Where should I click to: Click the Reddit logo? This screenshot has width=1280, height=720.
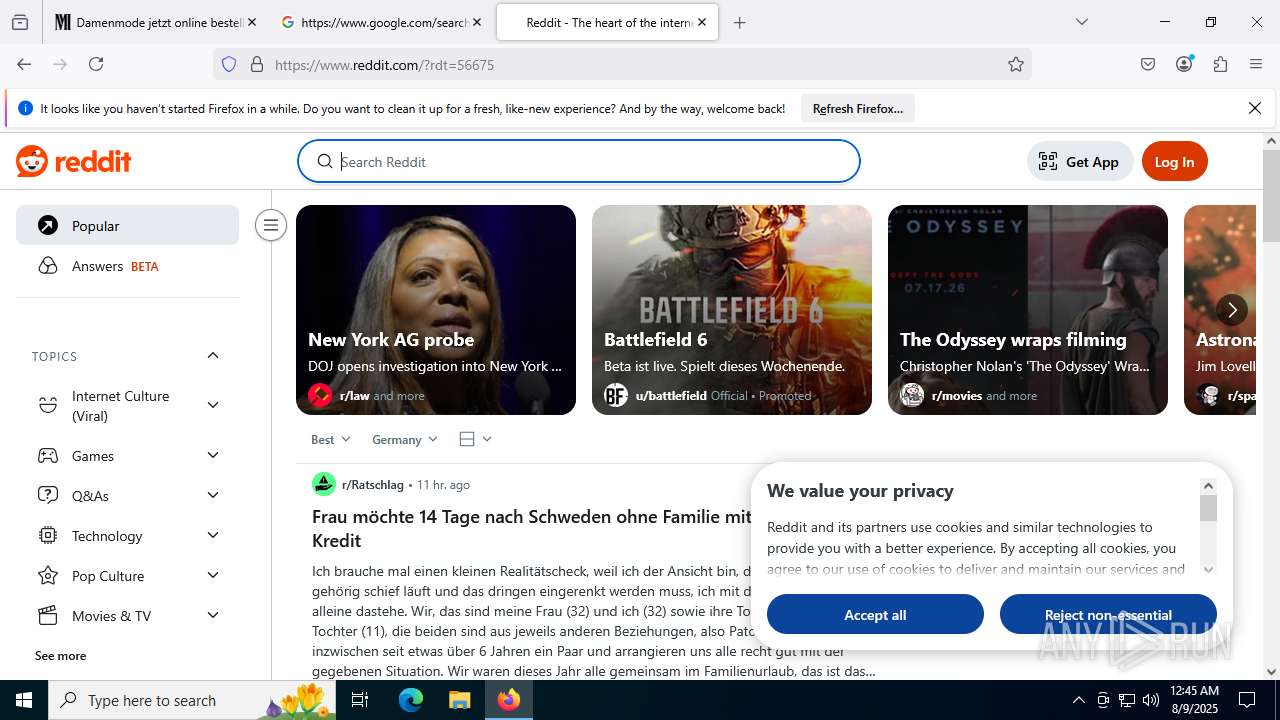click(73, 161)
